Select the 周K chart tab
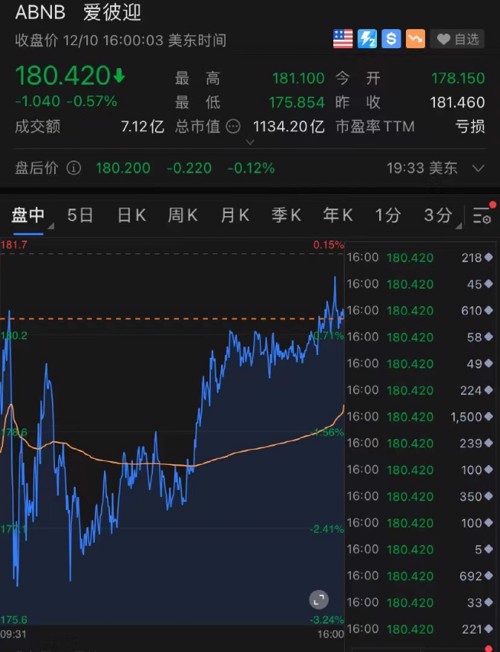The width and height of the screenshot is (500, 652). [183, 215]
